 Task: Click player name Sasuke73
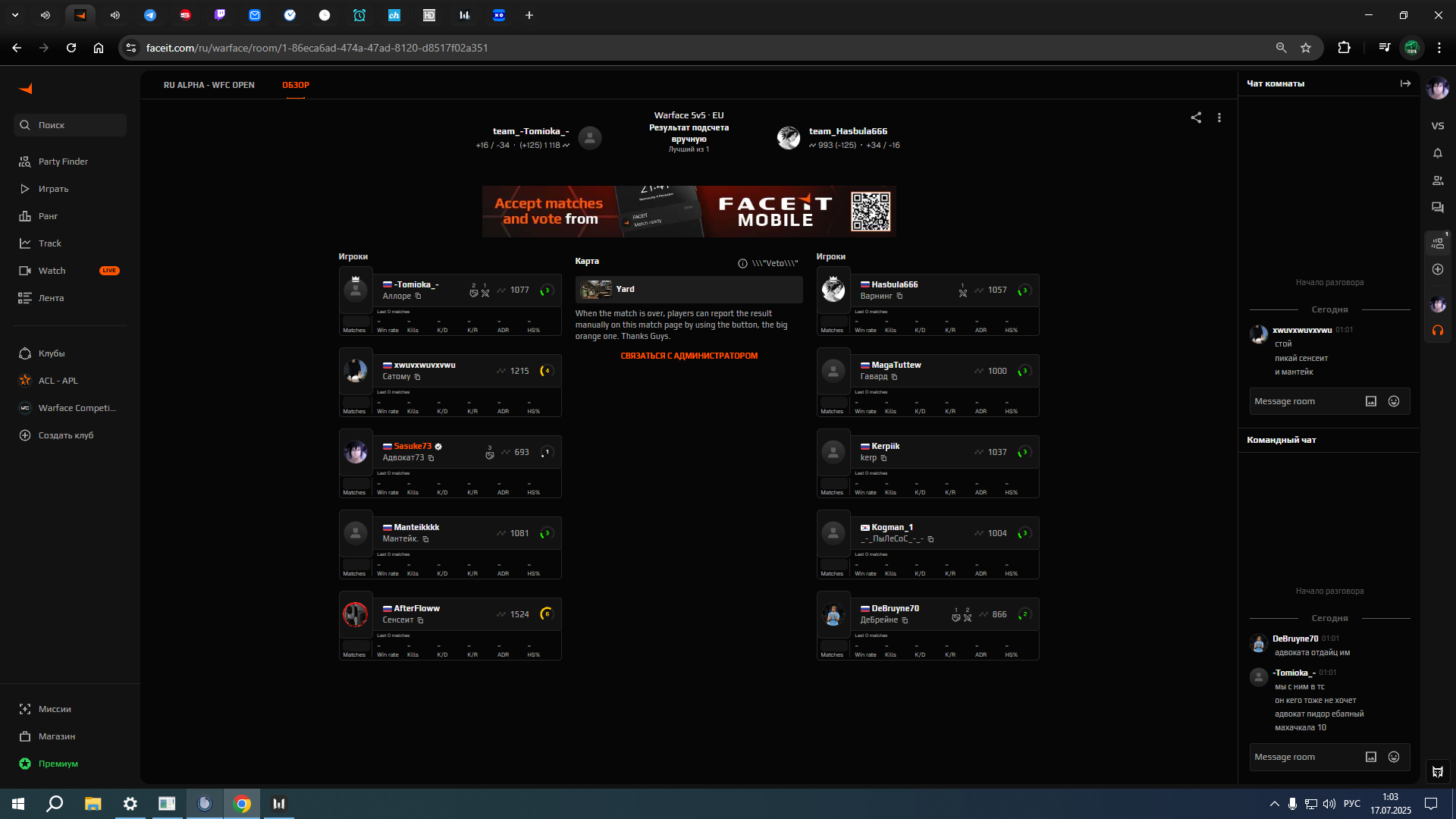pyautogui.click(x=413, y=446)
